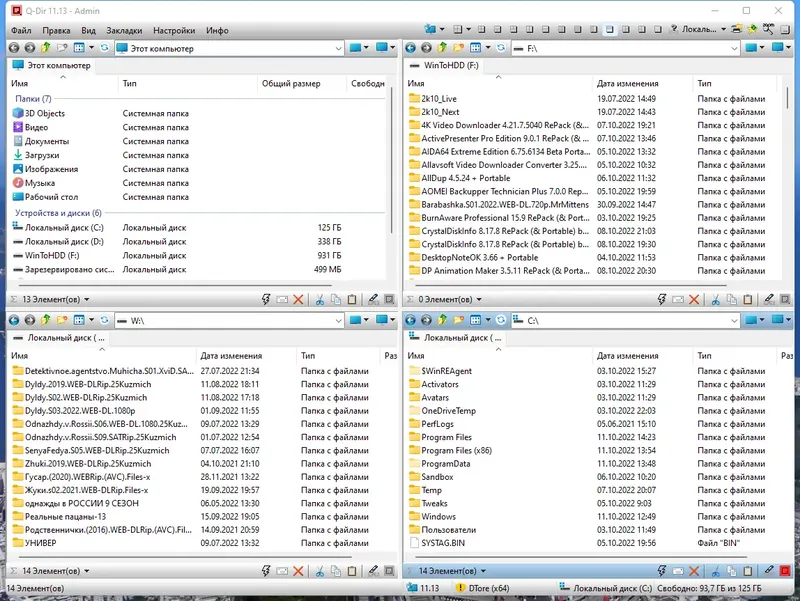
Task: Click the help question-mark icon beside Локаль...
Action: [673, 29]
